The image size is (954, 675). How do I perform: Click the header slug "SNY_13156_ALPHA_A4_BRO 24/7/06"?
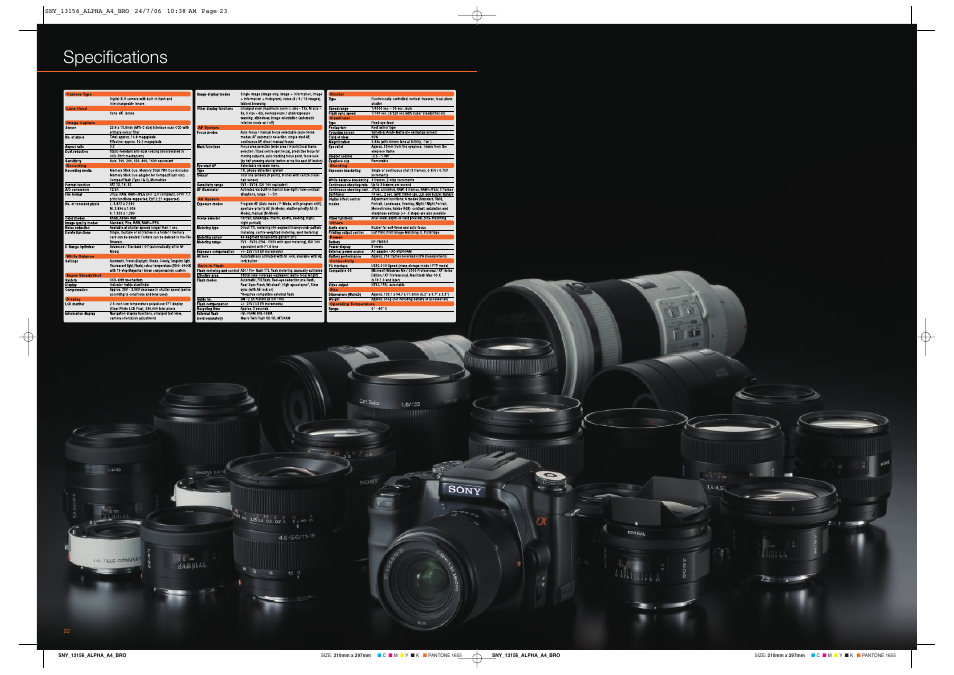(103, 11)
